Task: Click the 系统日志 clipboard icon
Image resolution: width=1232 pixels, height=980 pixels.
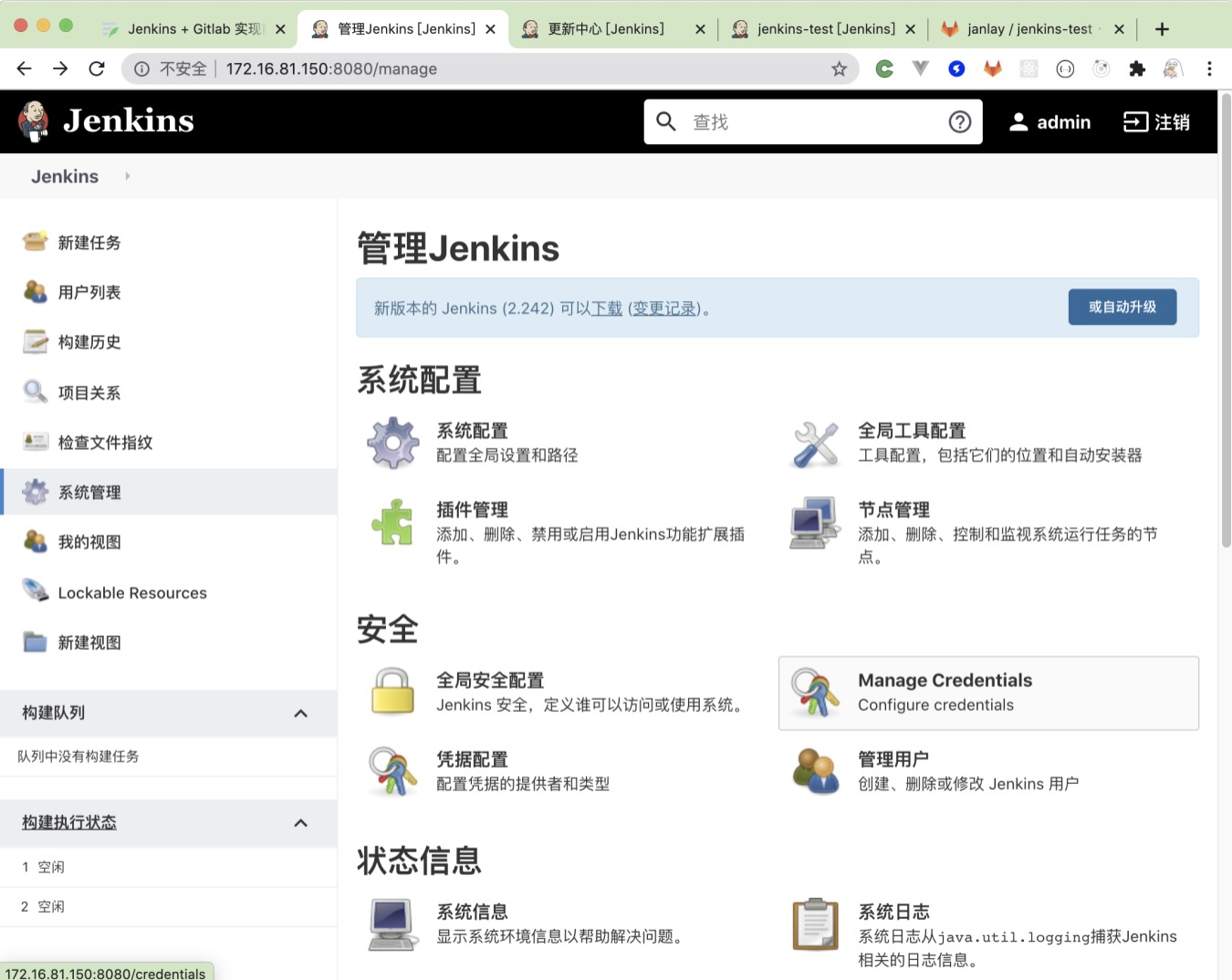Action: coord(815,923)
